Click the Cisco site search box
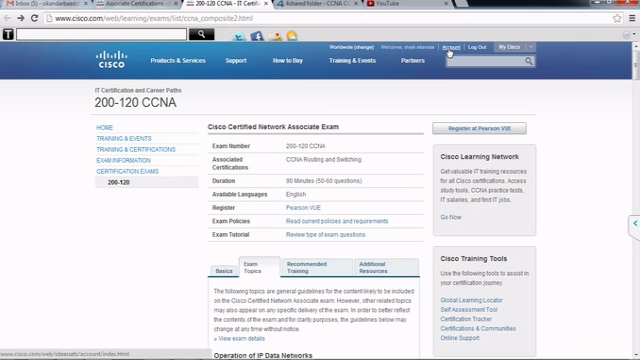640x360 pixels. 485,61
